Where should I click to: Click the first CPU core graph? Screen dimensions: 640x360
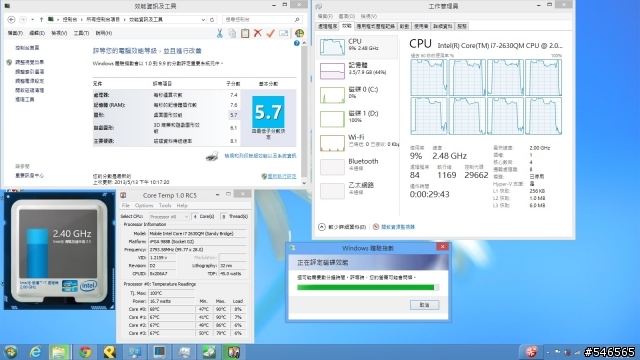point(429,77)
